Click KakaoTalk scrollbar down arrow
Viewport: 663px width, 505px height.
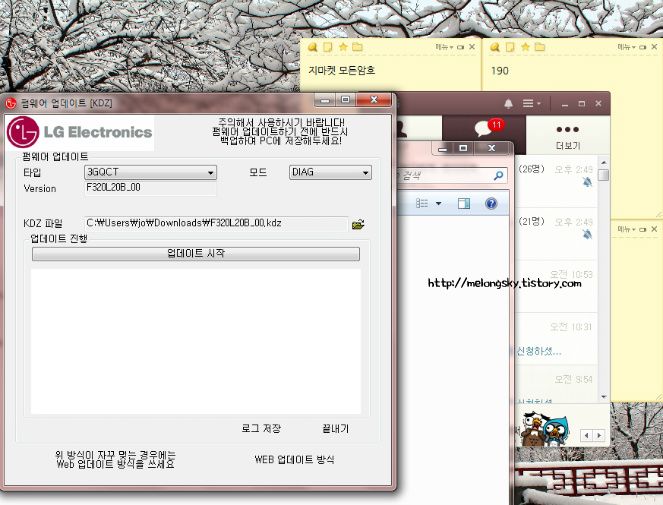point(603,397)
